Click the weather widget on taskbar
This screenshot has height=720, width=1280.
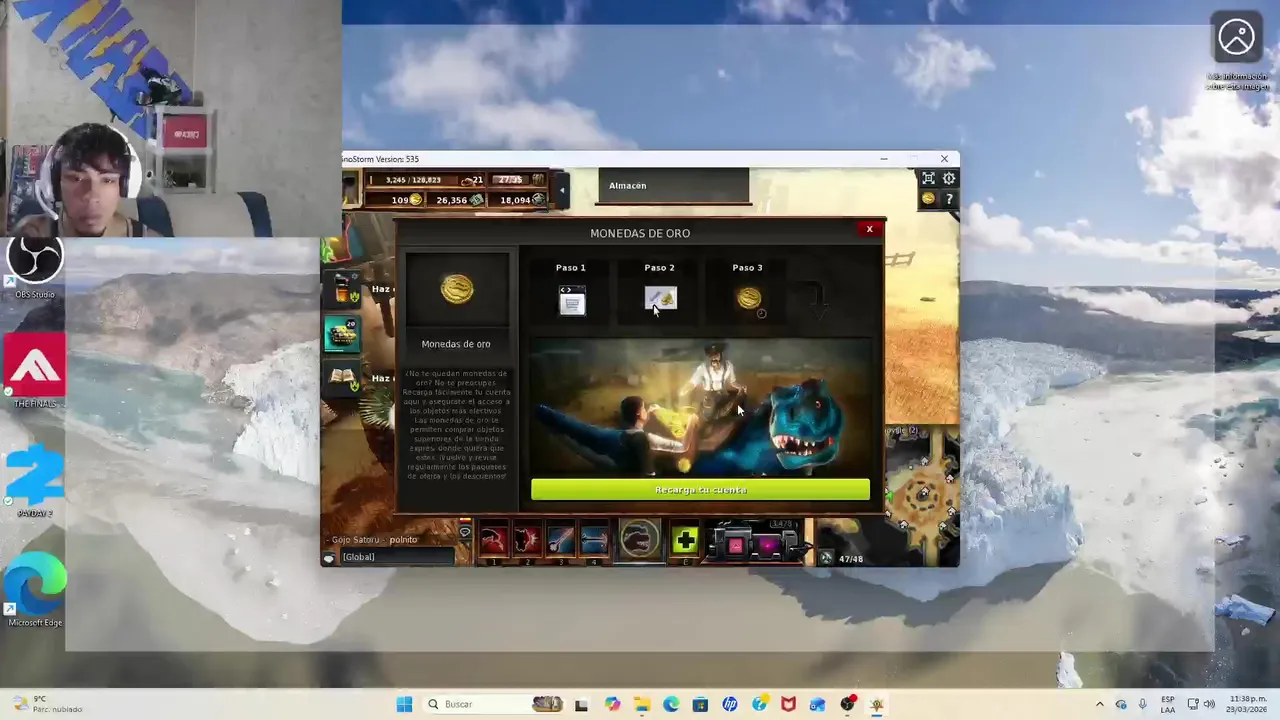pyautogui.click(x=47, y=704)
